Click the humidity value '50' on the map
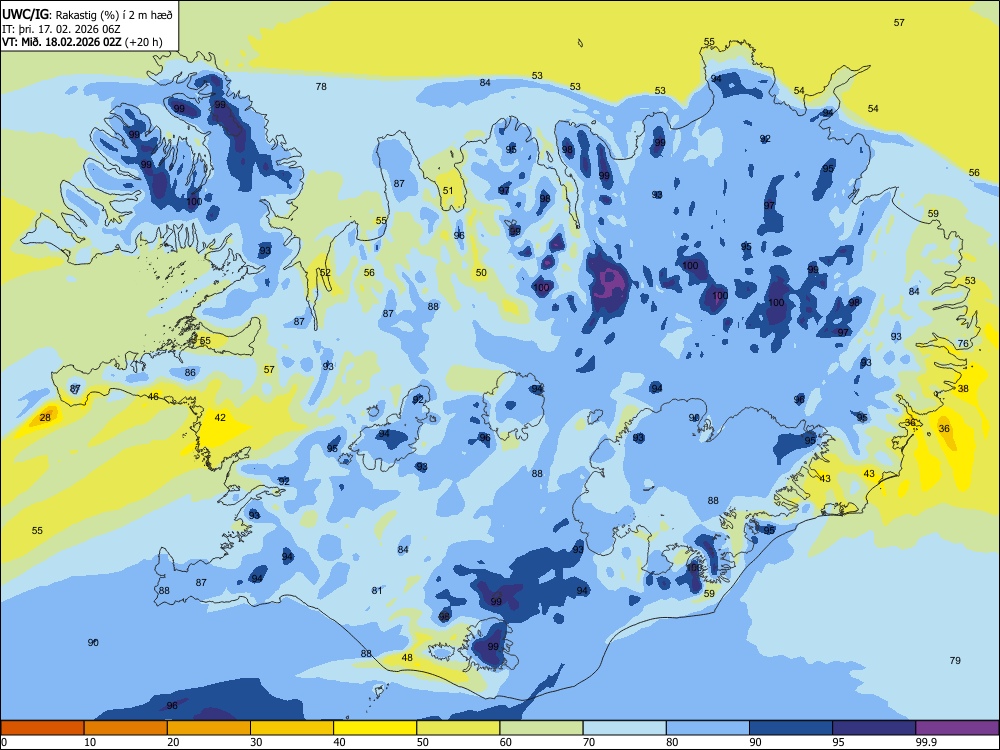 click(481, 272)
